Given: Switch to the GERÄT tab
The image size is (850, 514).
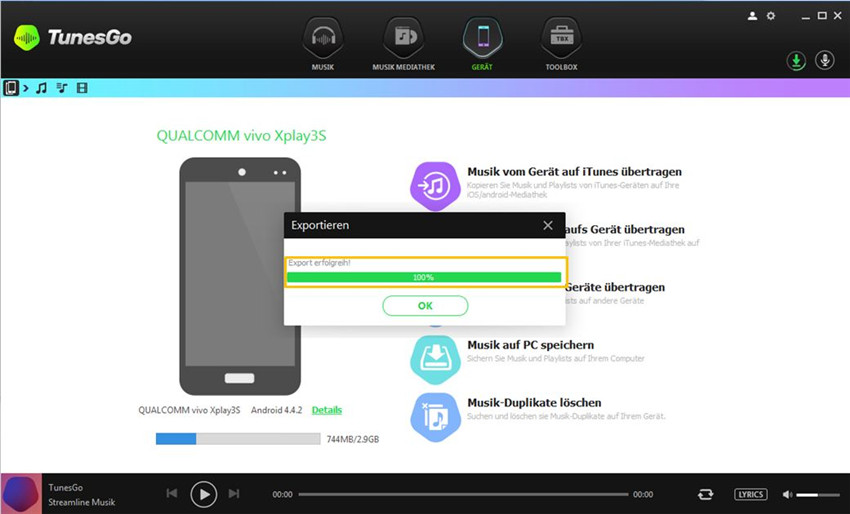Looking at the screenshot, I should [x=482, y=44].
